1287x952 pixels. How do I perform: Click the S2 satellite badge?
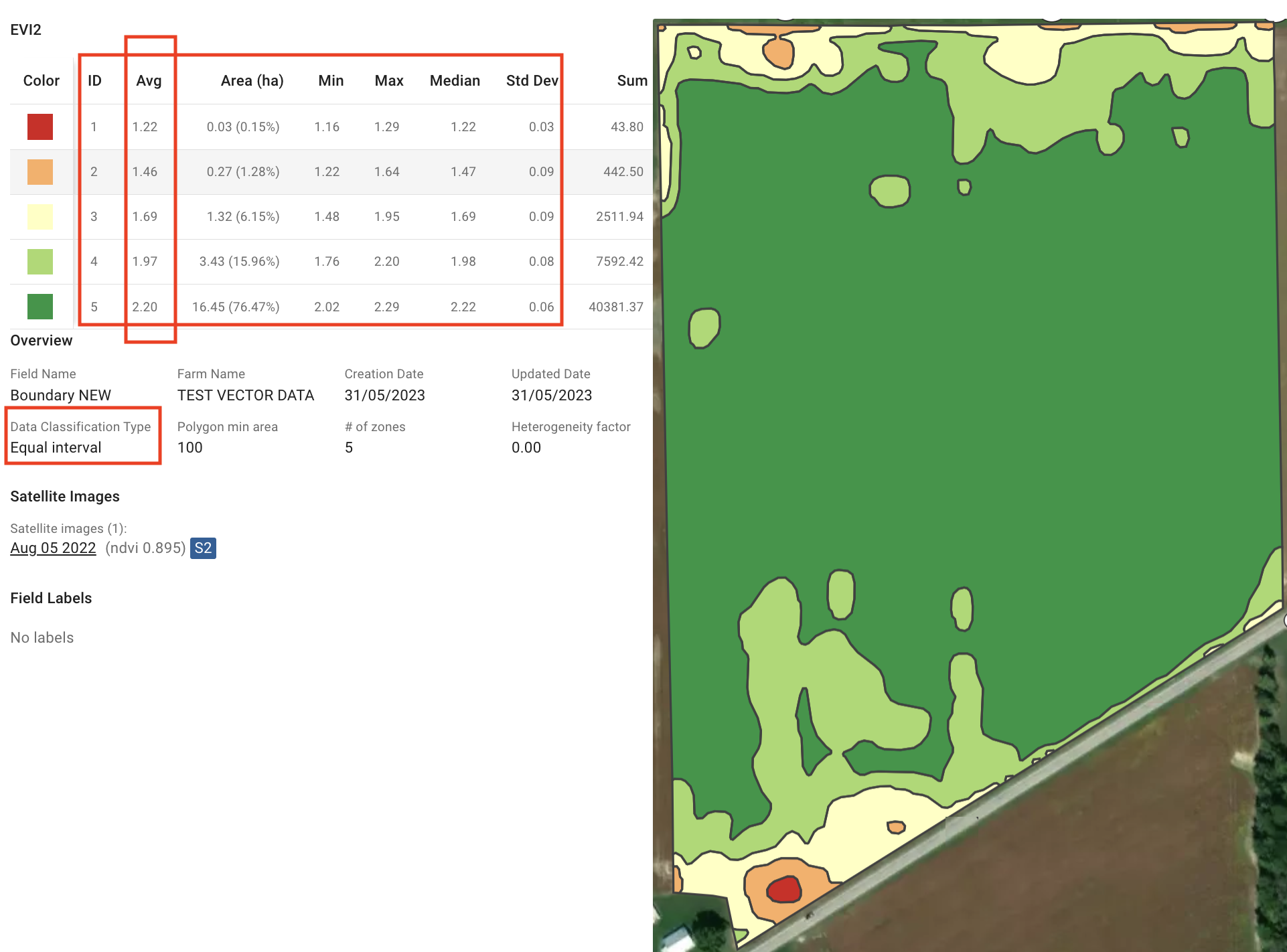click(203, 548)
